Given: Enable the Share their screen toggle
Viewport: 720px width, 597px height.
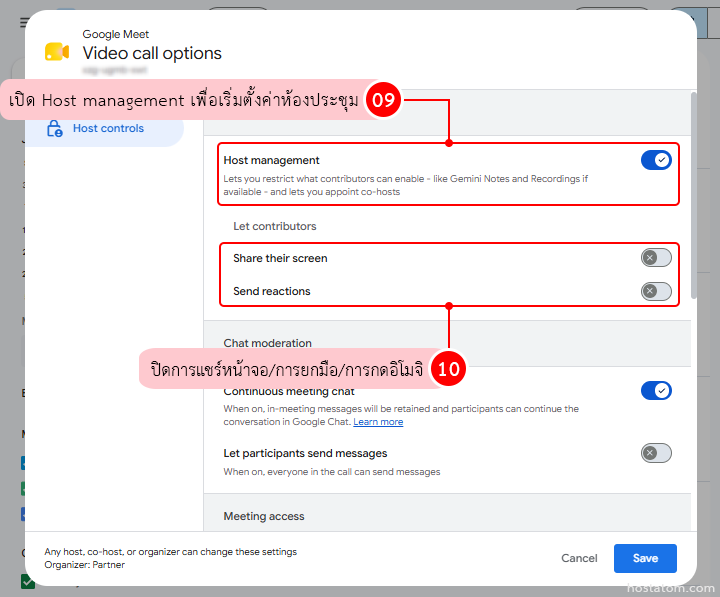Looking at the screenshot, I should pos(656,258).
